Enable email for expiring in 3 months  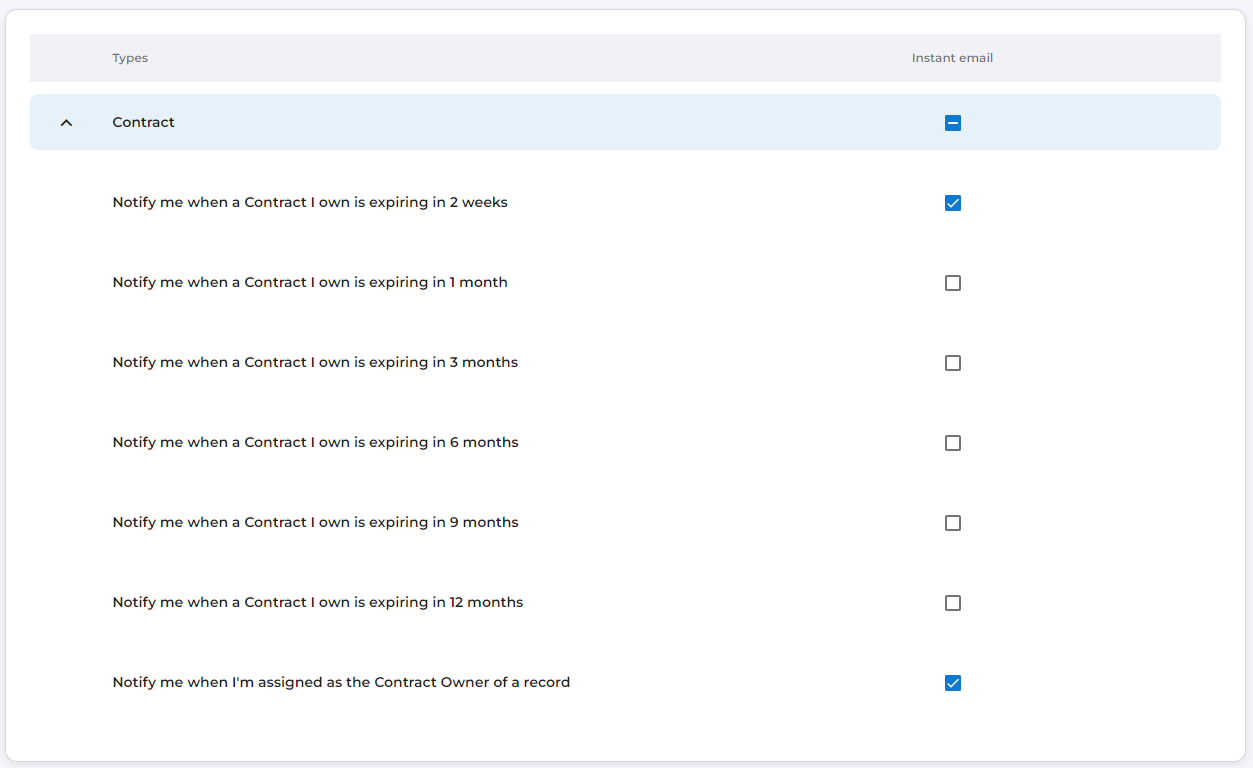953,363
